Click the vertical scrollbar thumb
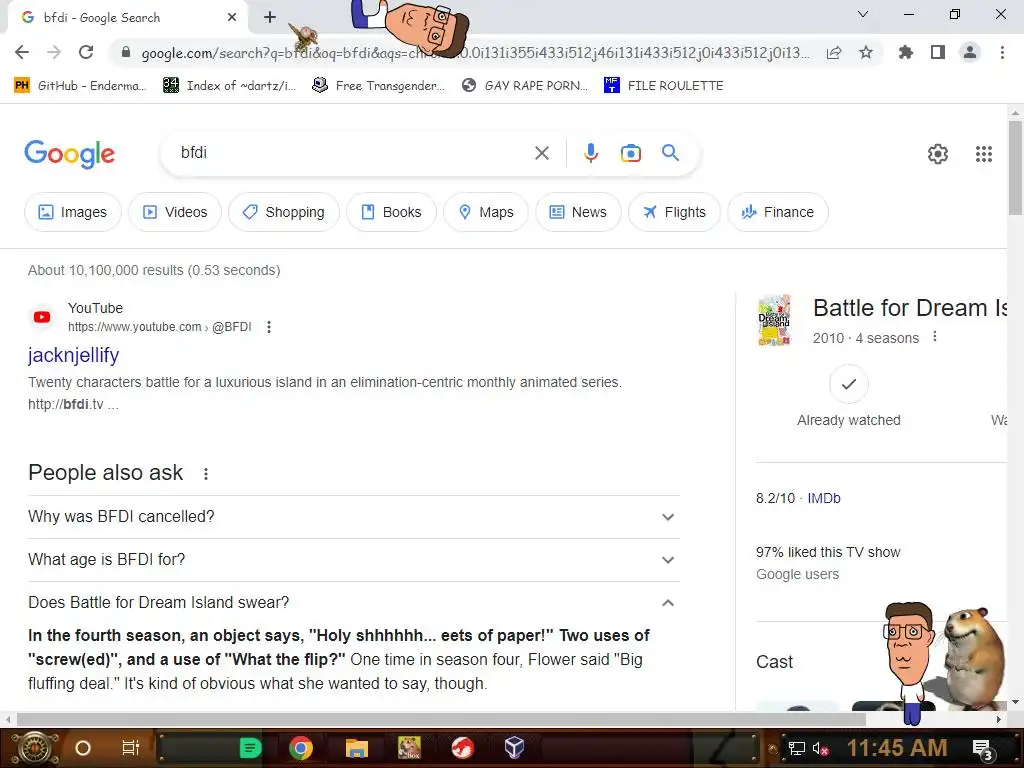The image size is (1024, 768). coord(1015,168)
